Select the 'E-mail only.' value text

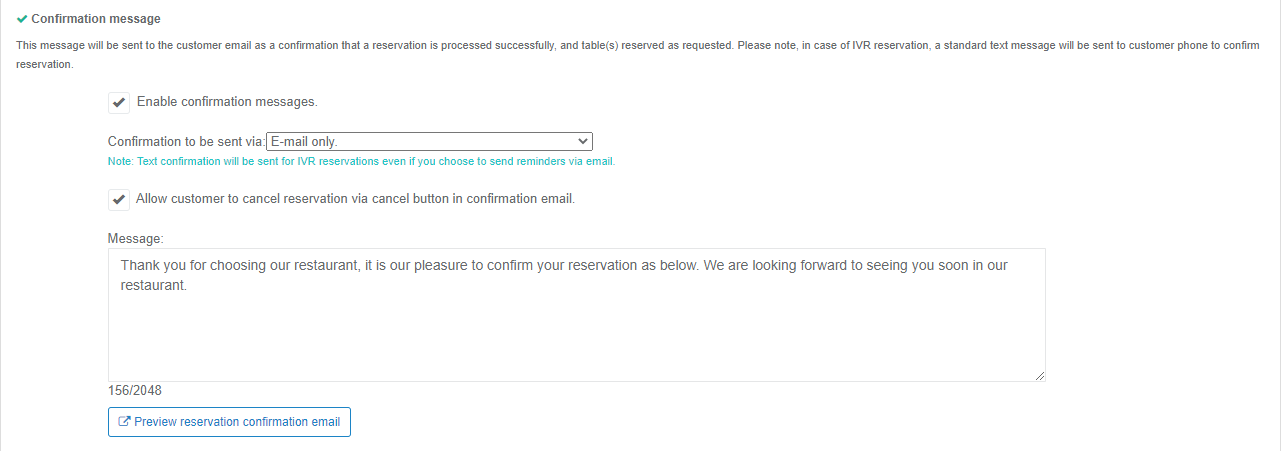[x=304, y=142]
